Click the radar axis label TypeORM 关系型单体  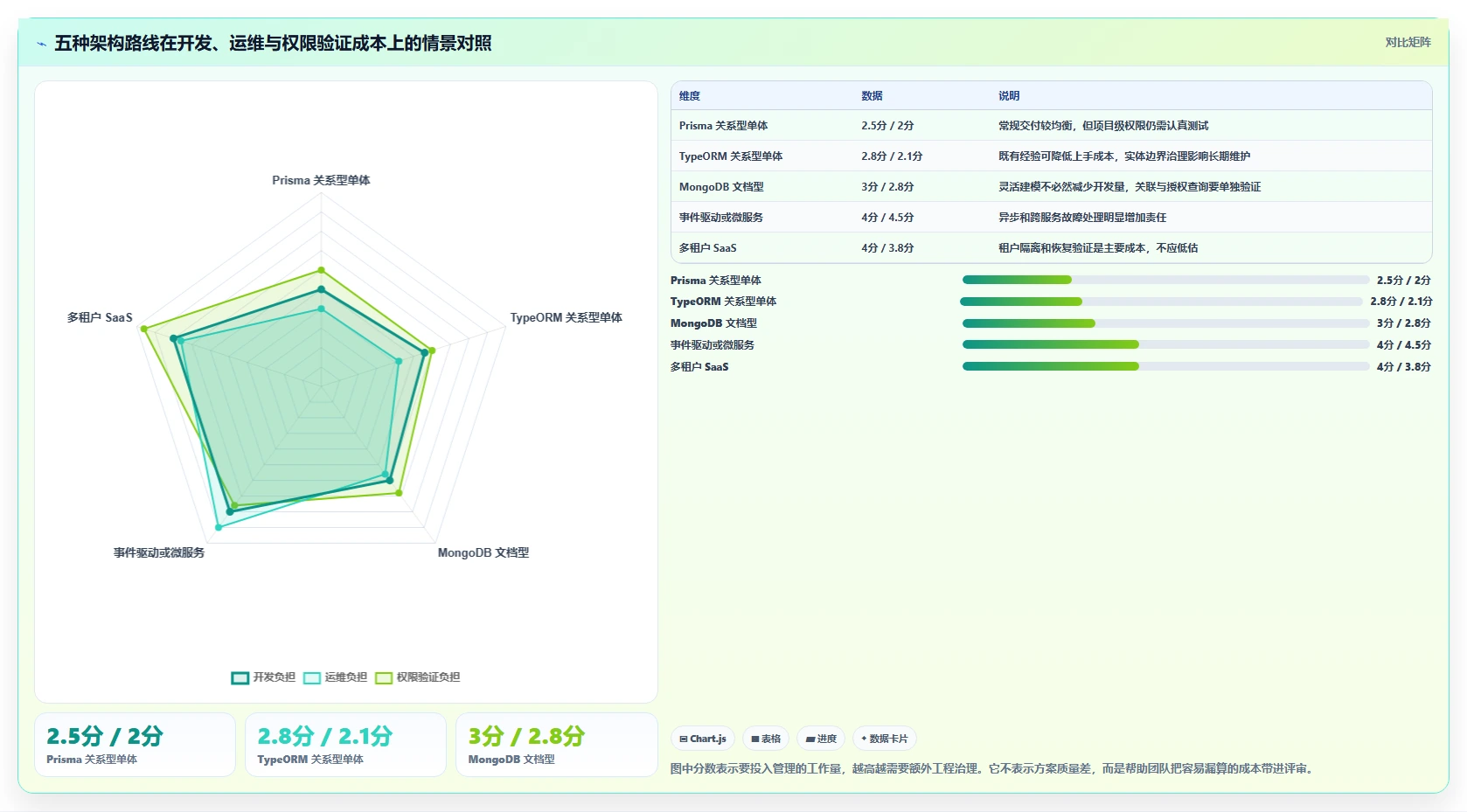click(567, 317)
